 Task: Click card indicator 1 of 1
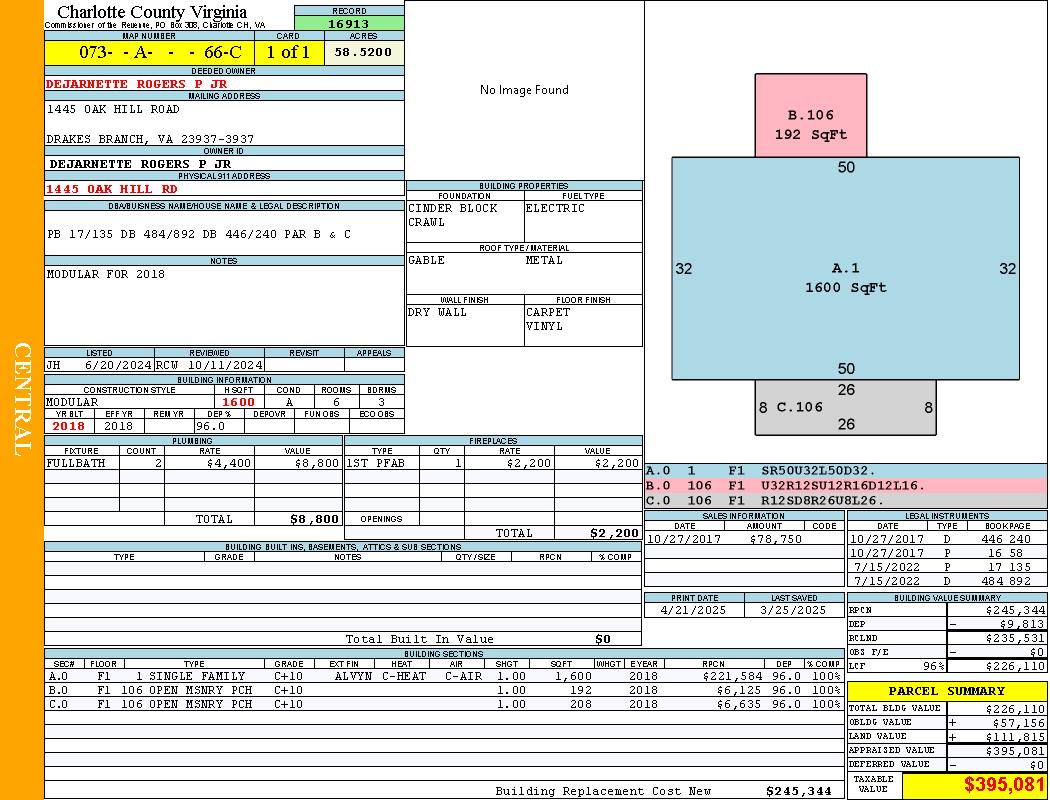pyautogui.click(x=289, y=52)
